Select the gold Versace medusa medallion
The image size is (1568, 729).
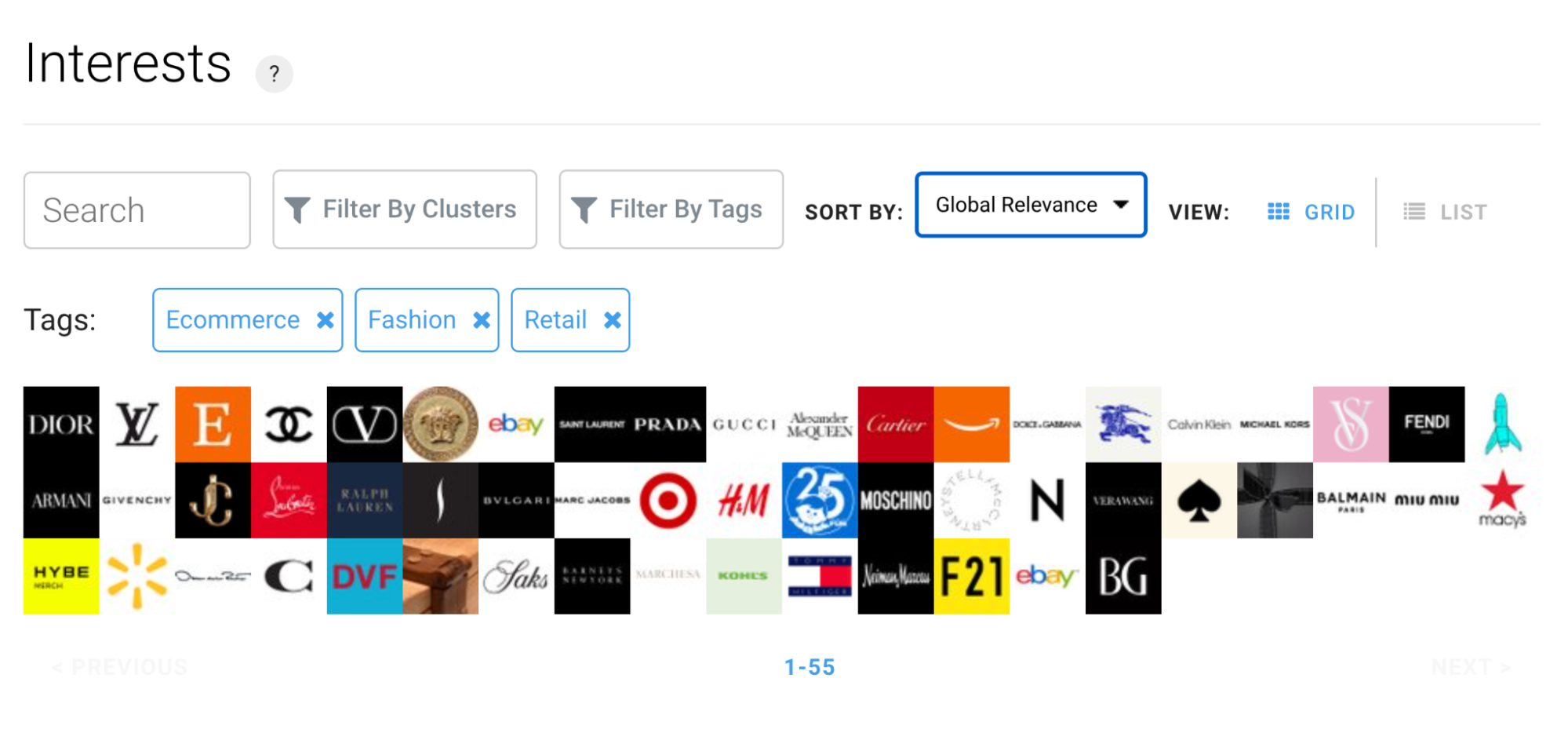440,424
